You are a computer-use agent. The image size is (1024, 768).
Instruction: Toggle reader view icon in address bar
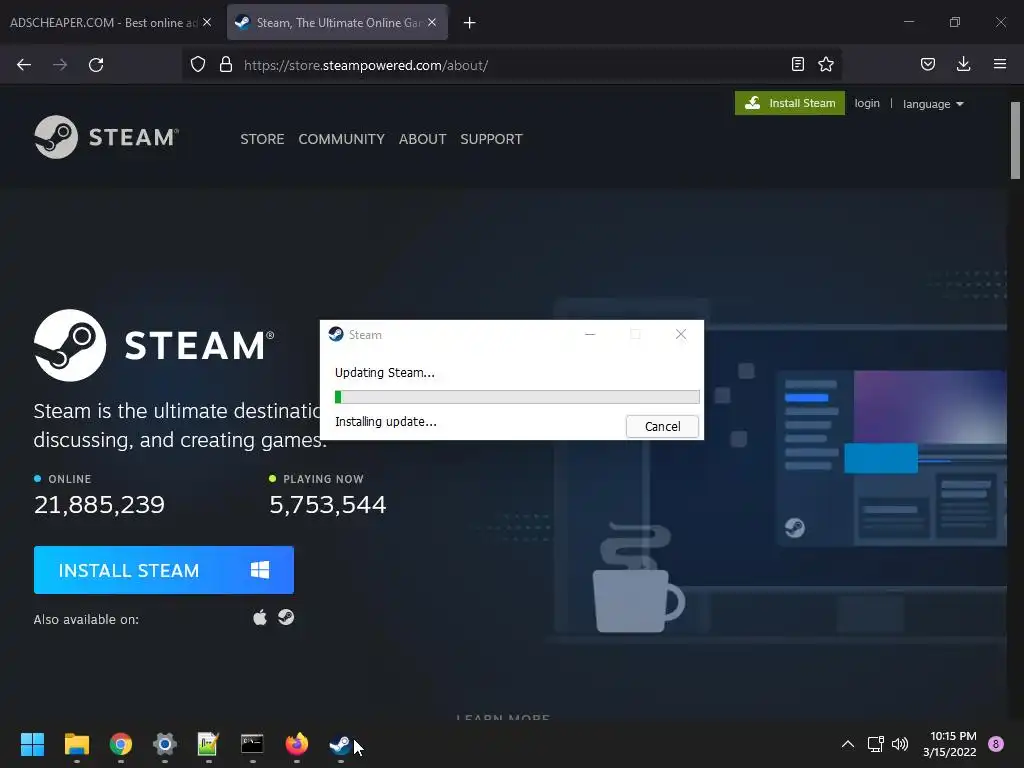click(797, 64)
